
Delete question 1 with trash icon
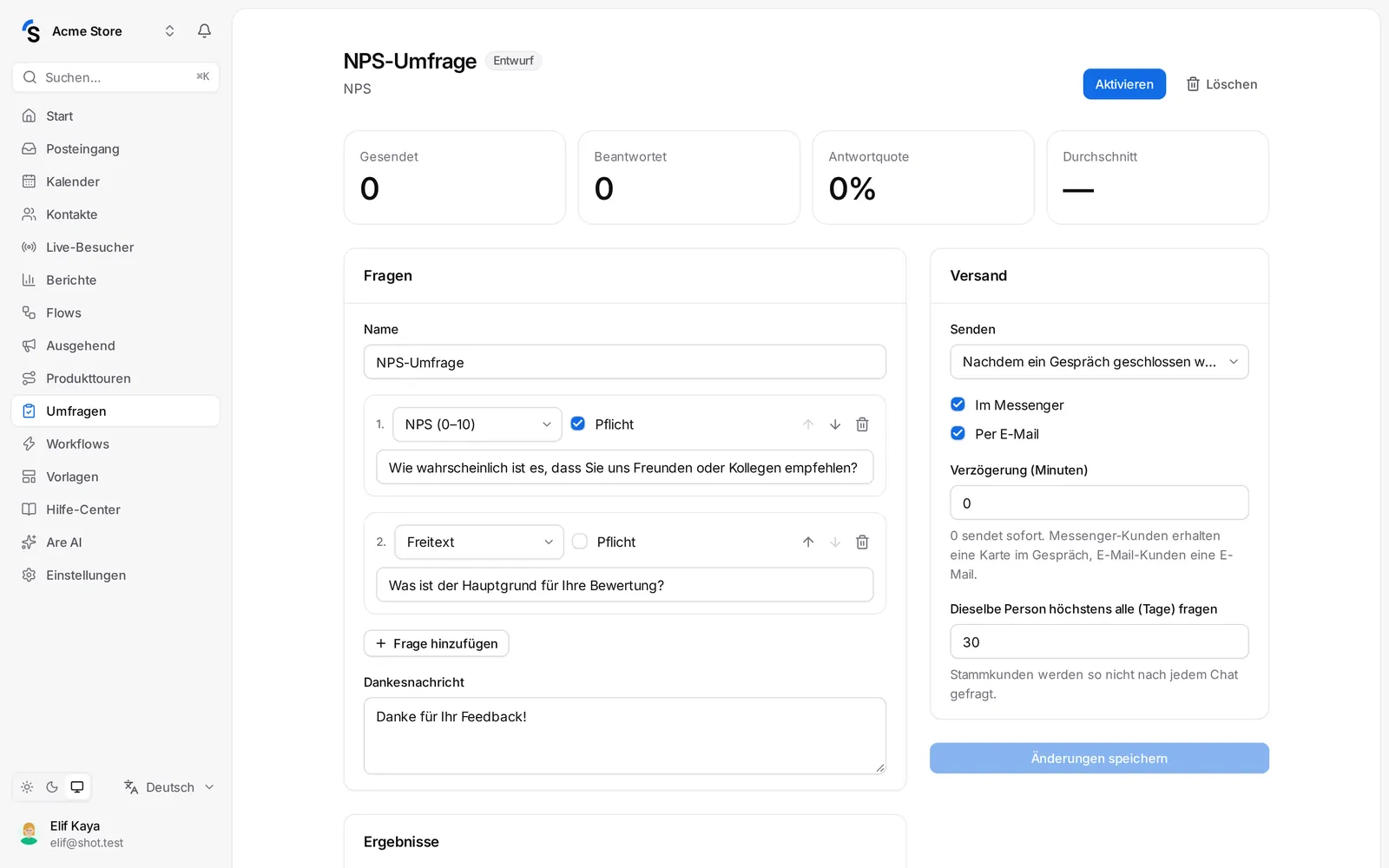point(862,424)
